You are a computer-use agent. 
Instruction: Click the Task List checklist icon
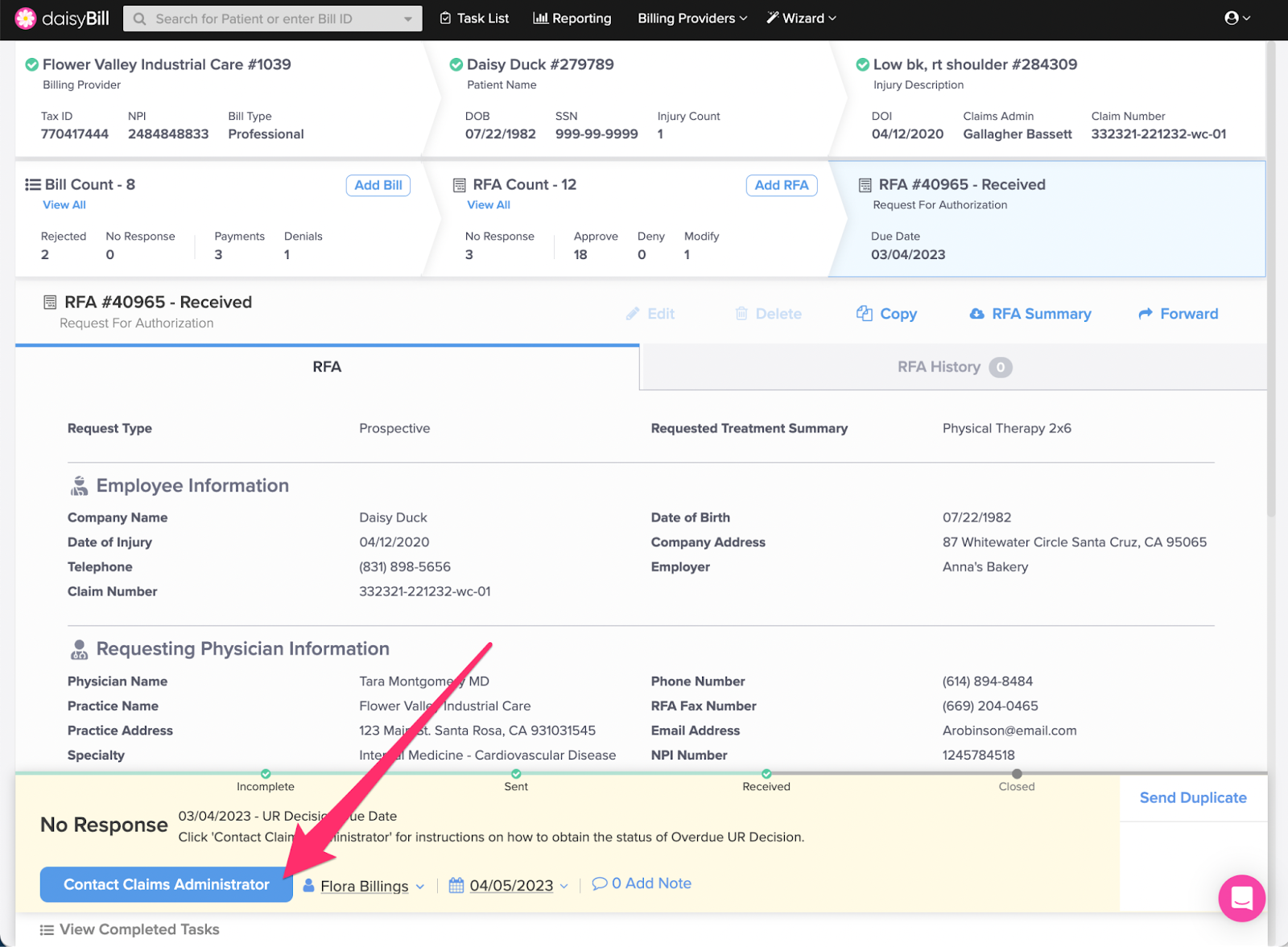[x=445, y=18]
